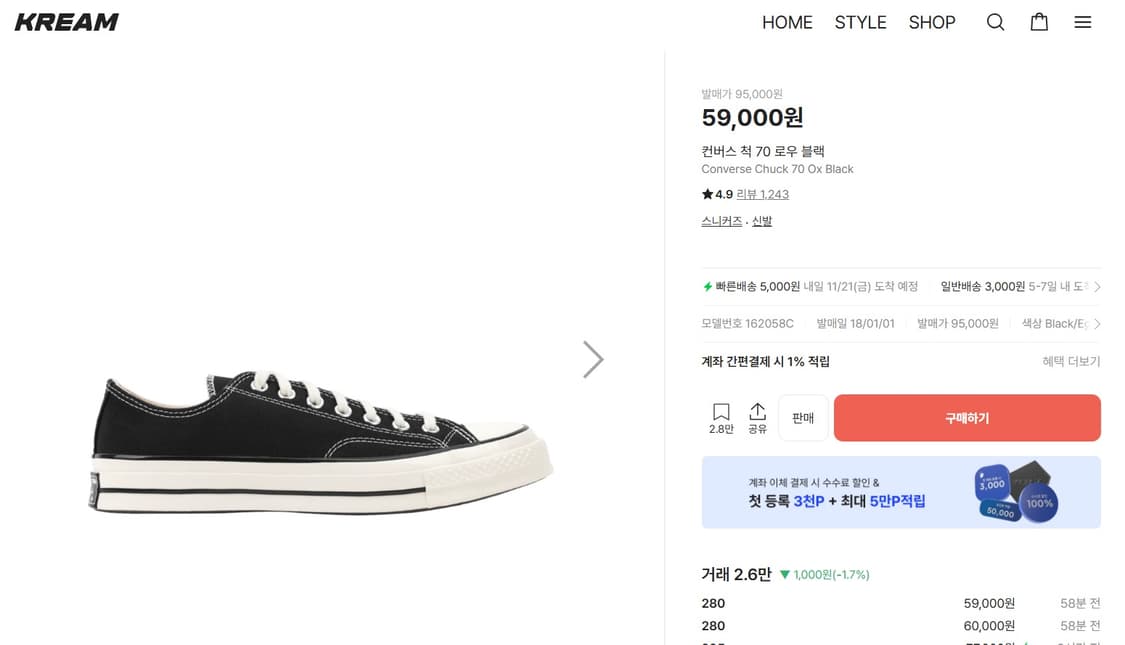Click the KREAM logo
The height and width of the screenshot is (645, 1125).
click(65, 20)
